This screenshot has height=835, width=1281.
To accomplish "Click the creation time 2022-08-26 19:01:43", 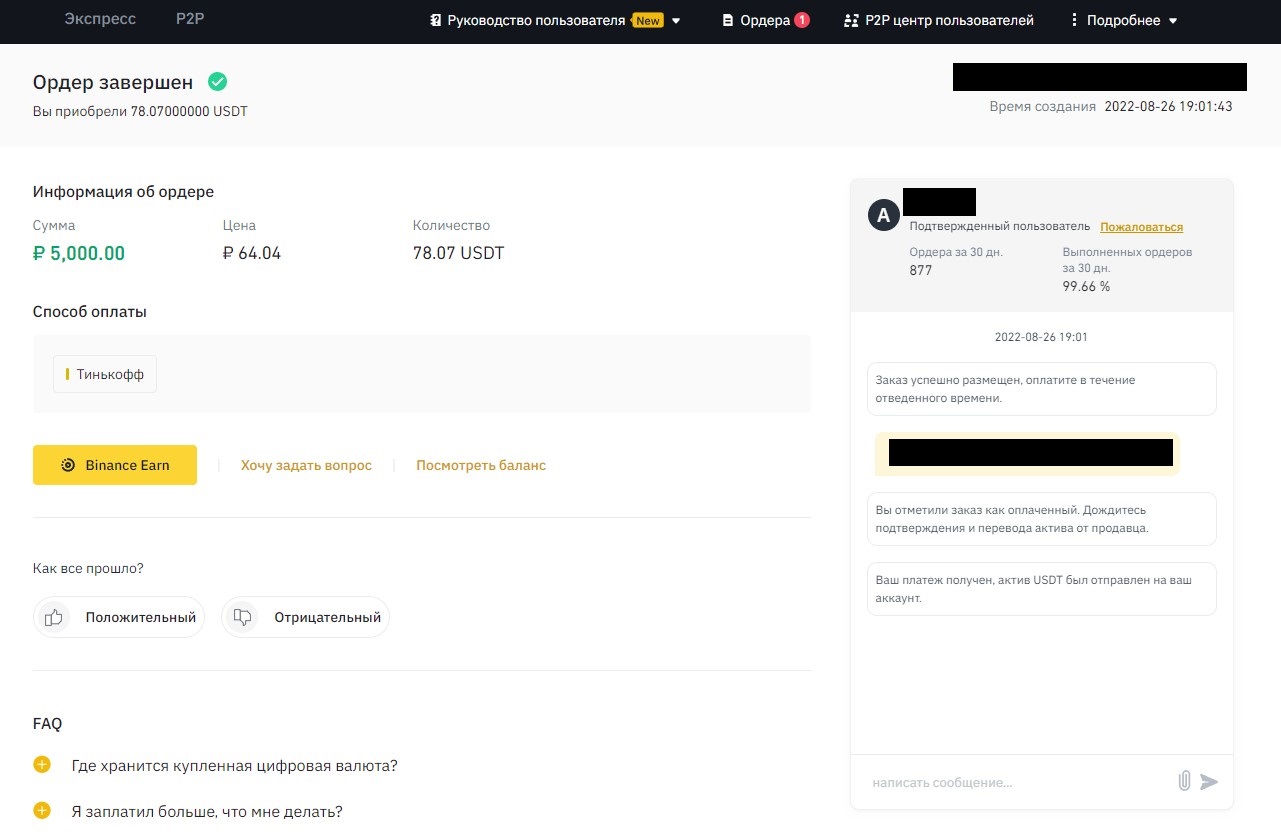I will tap(1168, 106).
